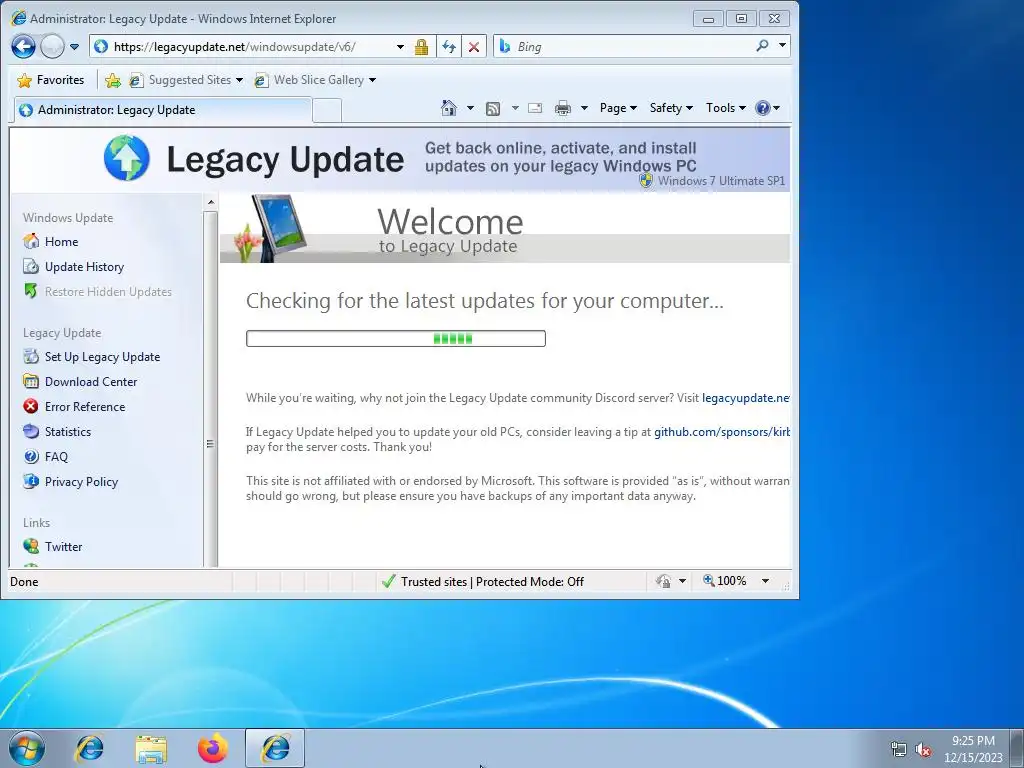
Task: Go to the Home page icon
Action: point(449,108)
